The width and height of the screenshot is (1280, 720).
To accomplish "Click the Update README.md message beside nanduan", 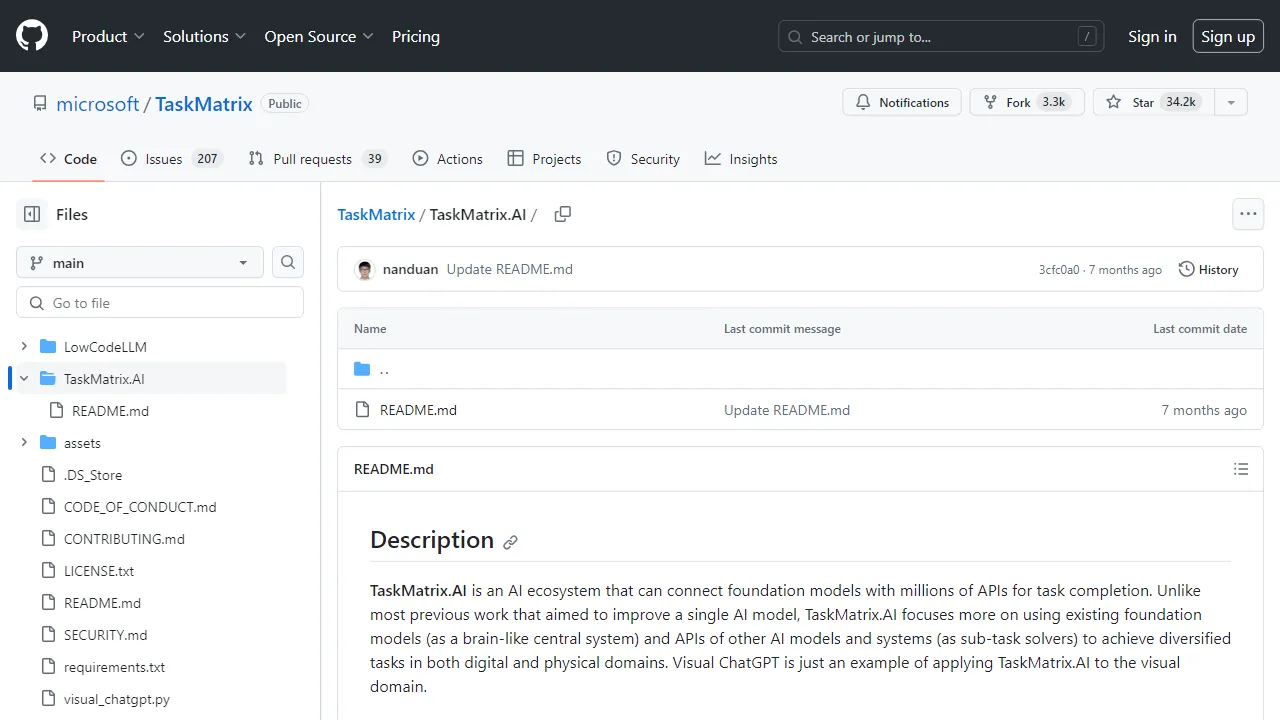I will (510, 269).
